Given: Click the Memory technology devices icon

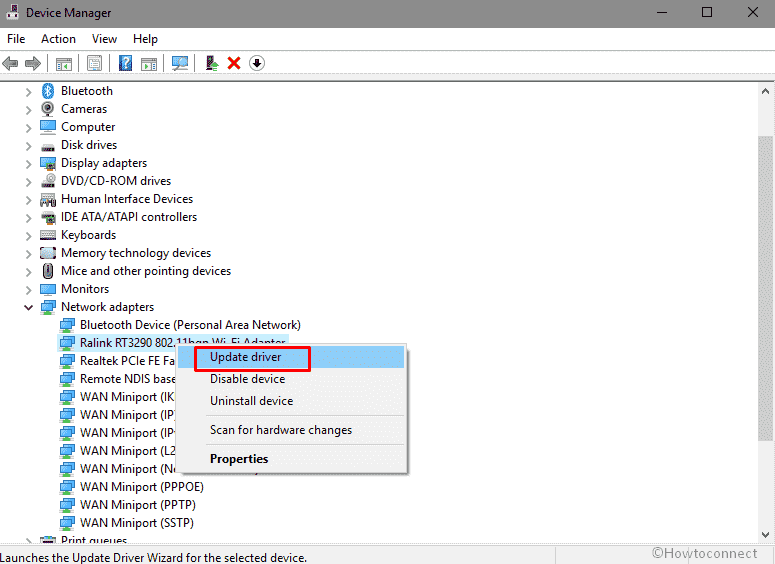Looking at the screenshot, I should pyautogui.click(x=48, y=253).
